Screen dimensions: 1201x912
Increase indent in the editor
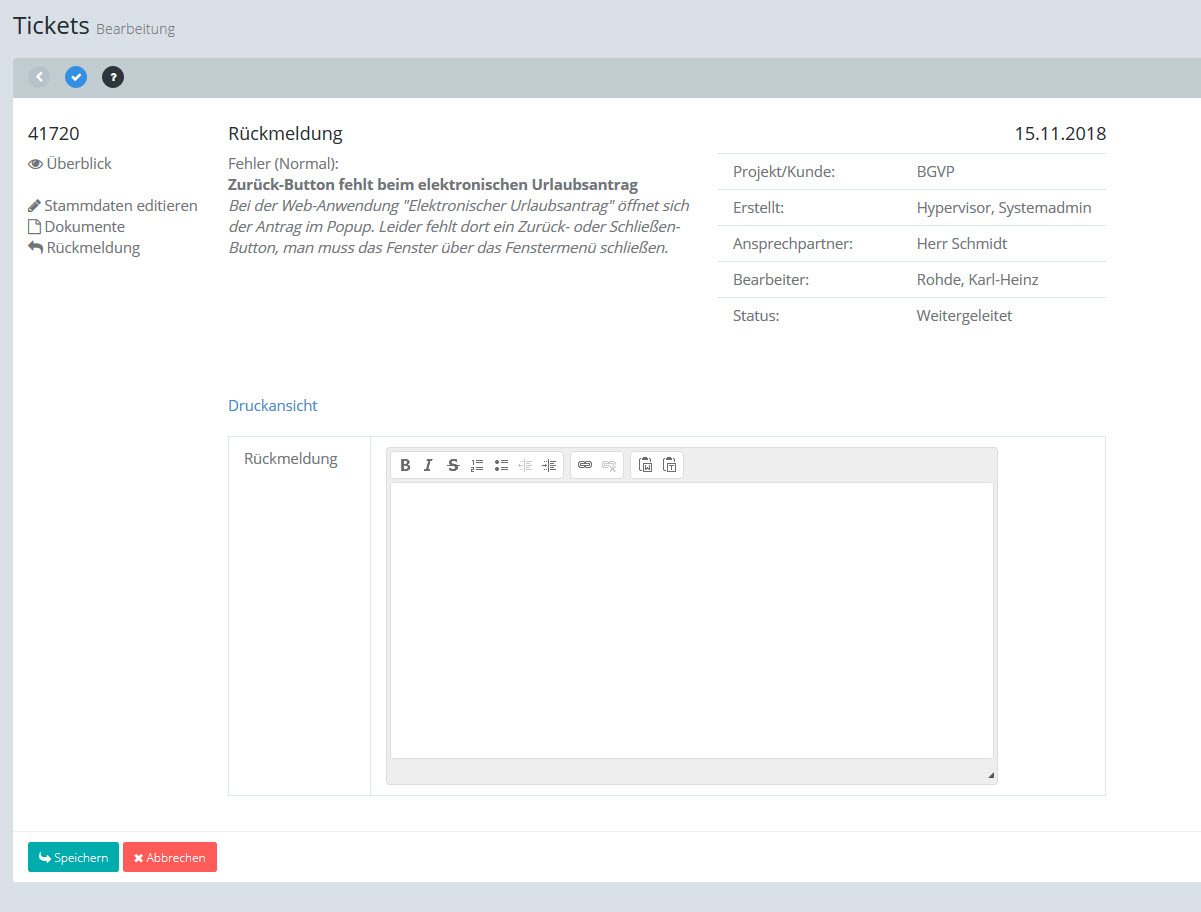click(x=549, y=465)
